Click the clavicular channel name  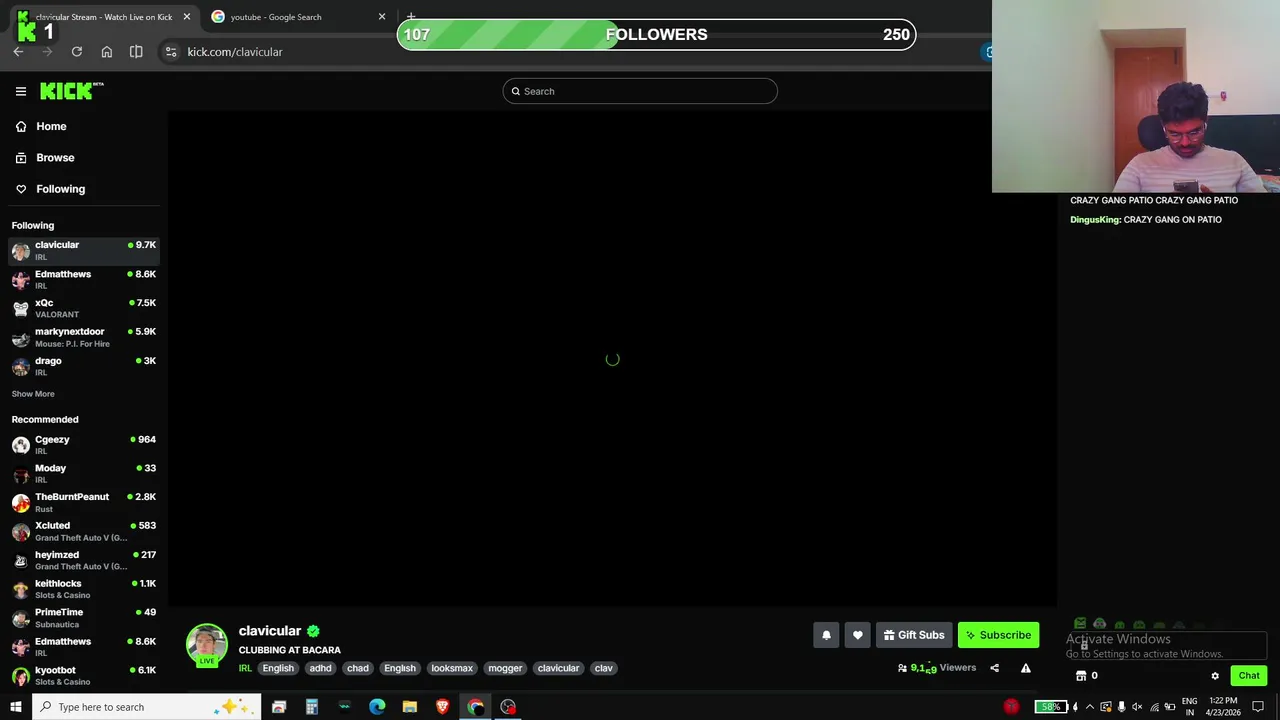pyautogui.click(x=270, y=631)
